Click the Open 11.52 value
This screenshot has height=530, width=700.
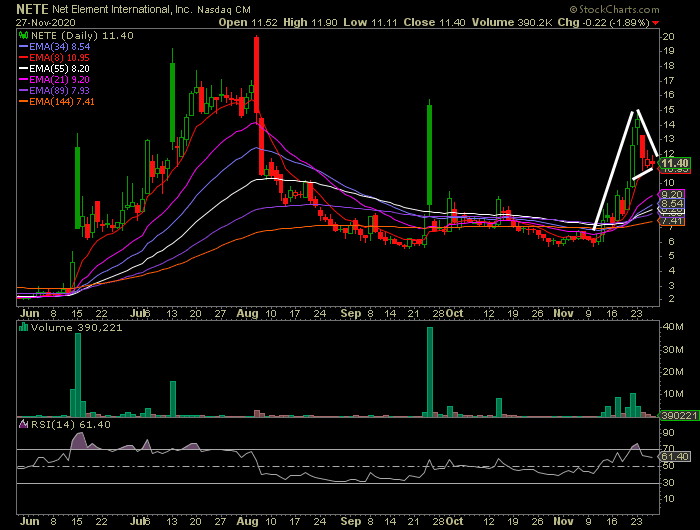248,22
